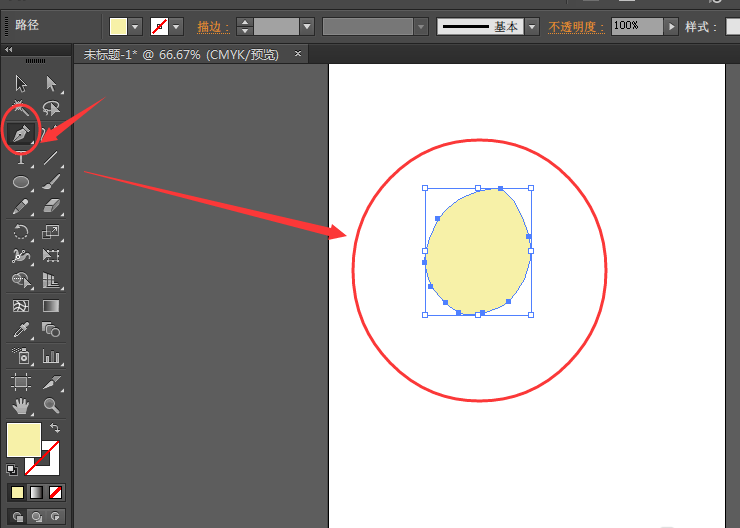Select the Free Transform tool
The image size is (740, 528).
point(51,256)
